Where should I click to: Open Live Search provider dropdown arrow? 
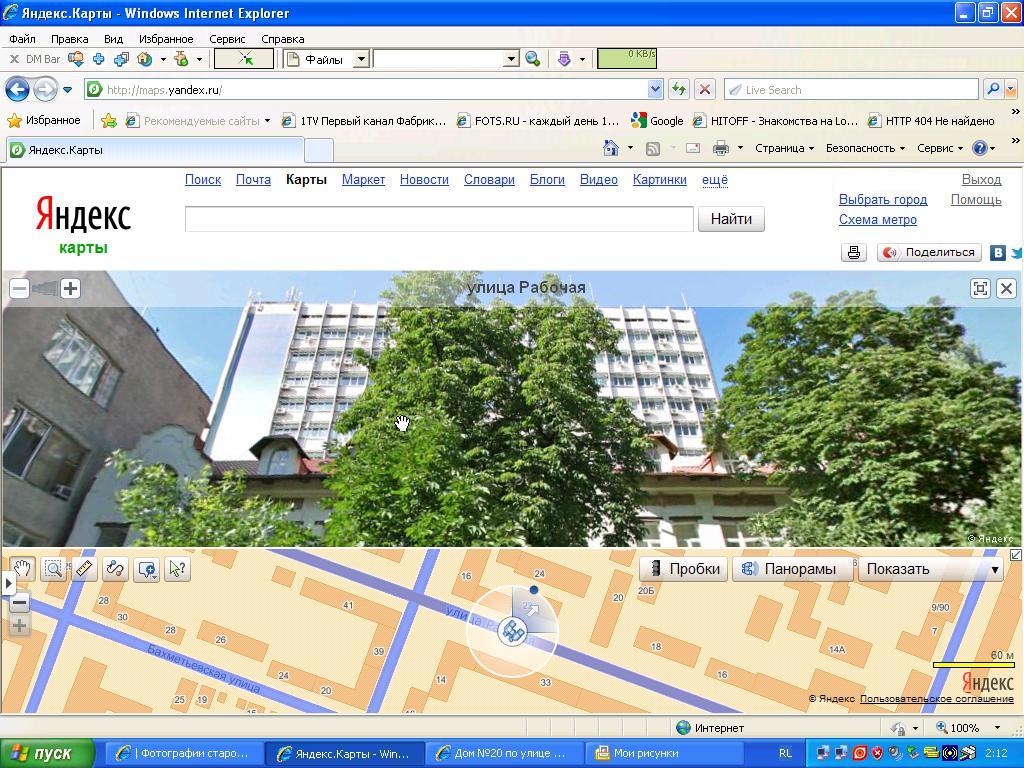[1011, 89]
